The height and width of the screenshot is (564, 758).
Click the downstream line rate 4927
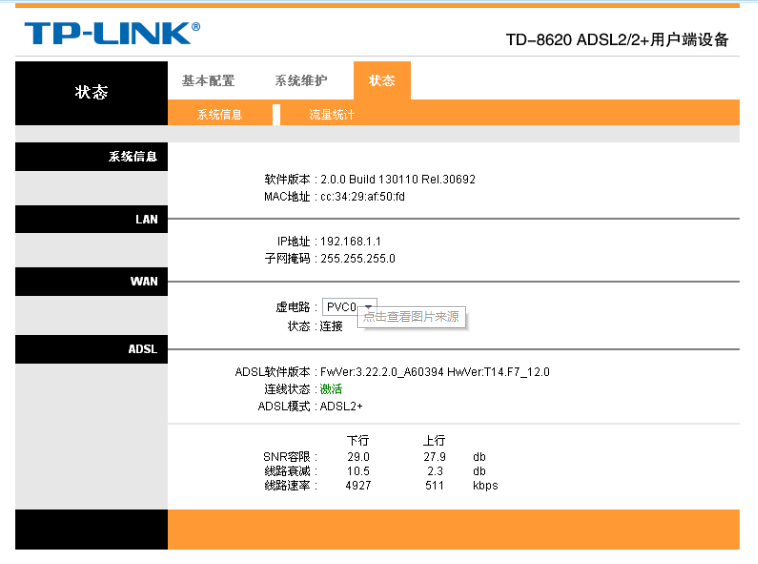[358, 486]
